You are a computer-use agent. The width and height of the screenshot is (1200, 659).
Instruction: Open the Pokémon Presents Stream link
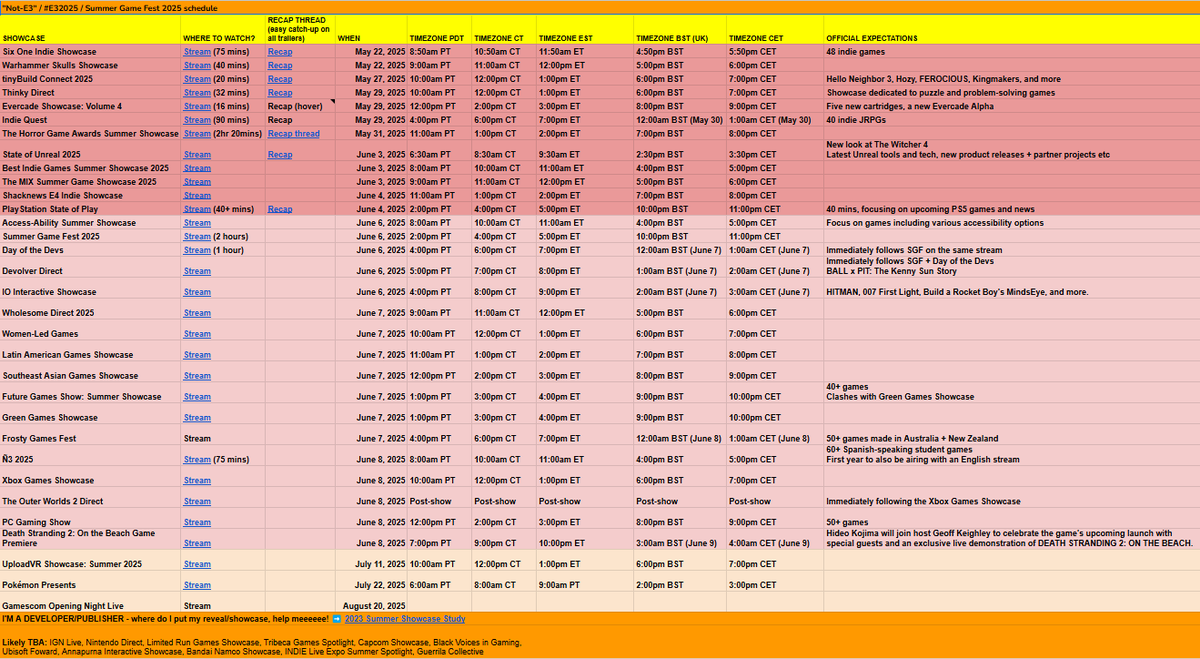point(197,585)
